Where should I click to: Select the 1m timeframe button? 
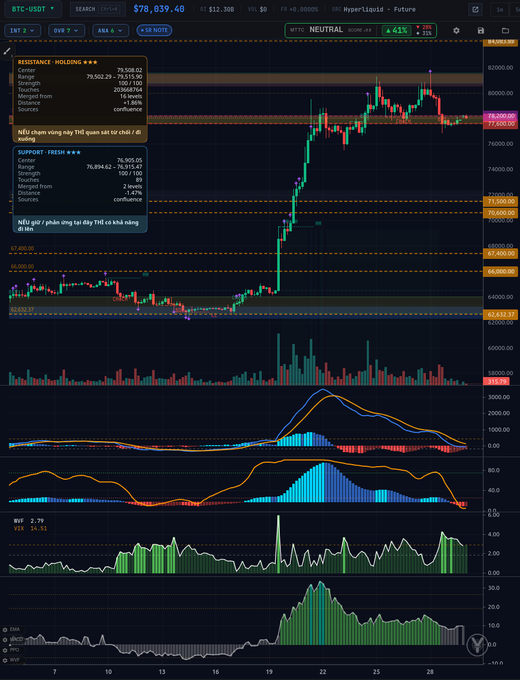click(x=500, y=9)
